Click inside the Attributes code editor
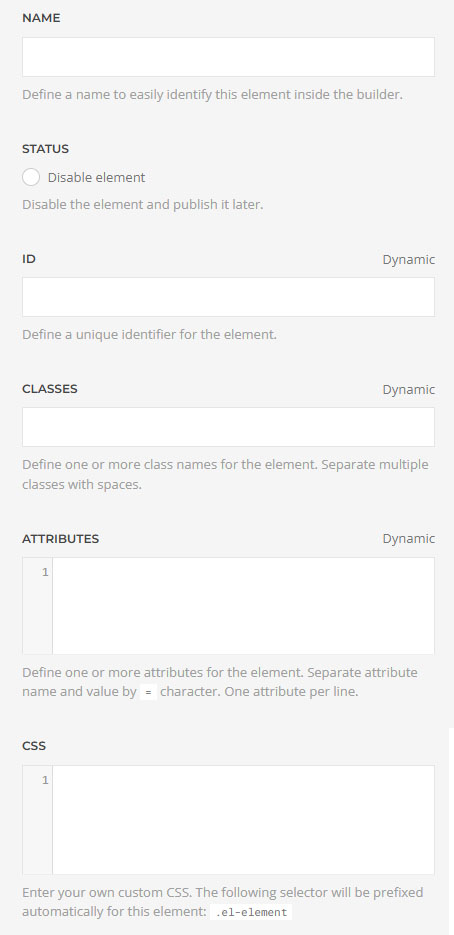This screenshot has width=454, height=935. click(243, 606)
